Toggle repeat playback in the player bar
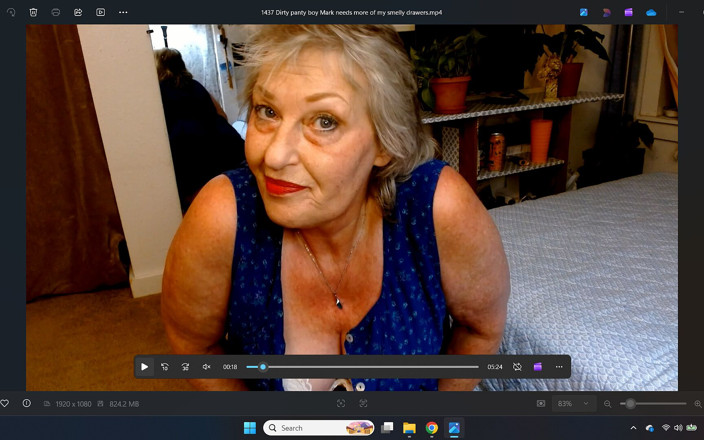Image resolution: width=704 pixels, height=440 pixels. pyautogui.click(x=517, y=367)
